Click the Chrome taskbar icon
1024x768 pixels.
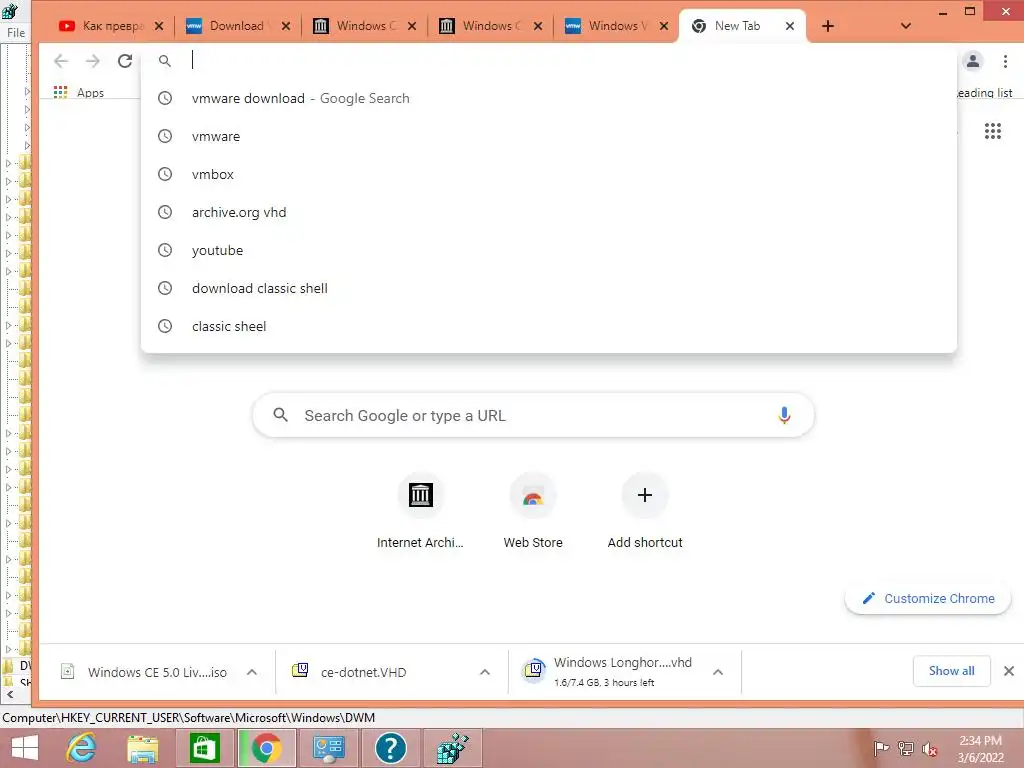coord(266,748)
